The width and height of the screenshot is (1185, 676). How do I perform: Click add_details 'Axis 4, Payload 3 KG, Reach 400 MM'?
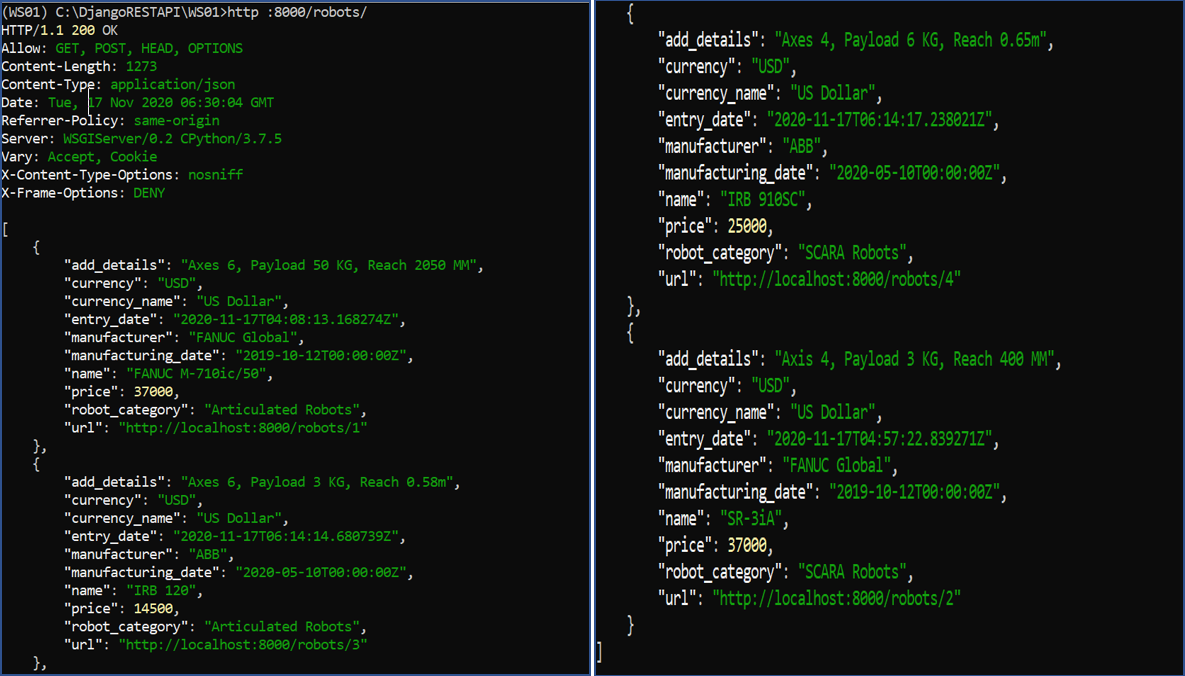coord(914,359)
